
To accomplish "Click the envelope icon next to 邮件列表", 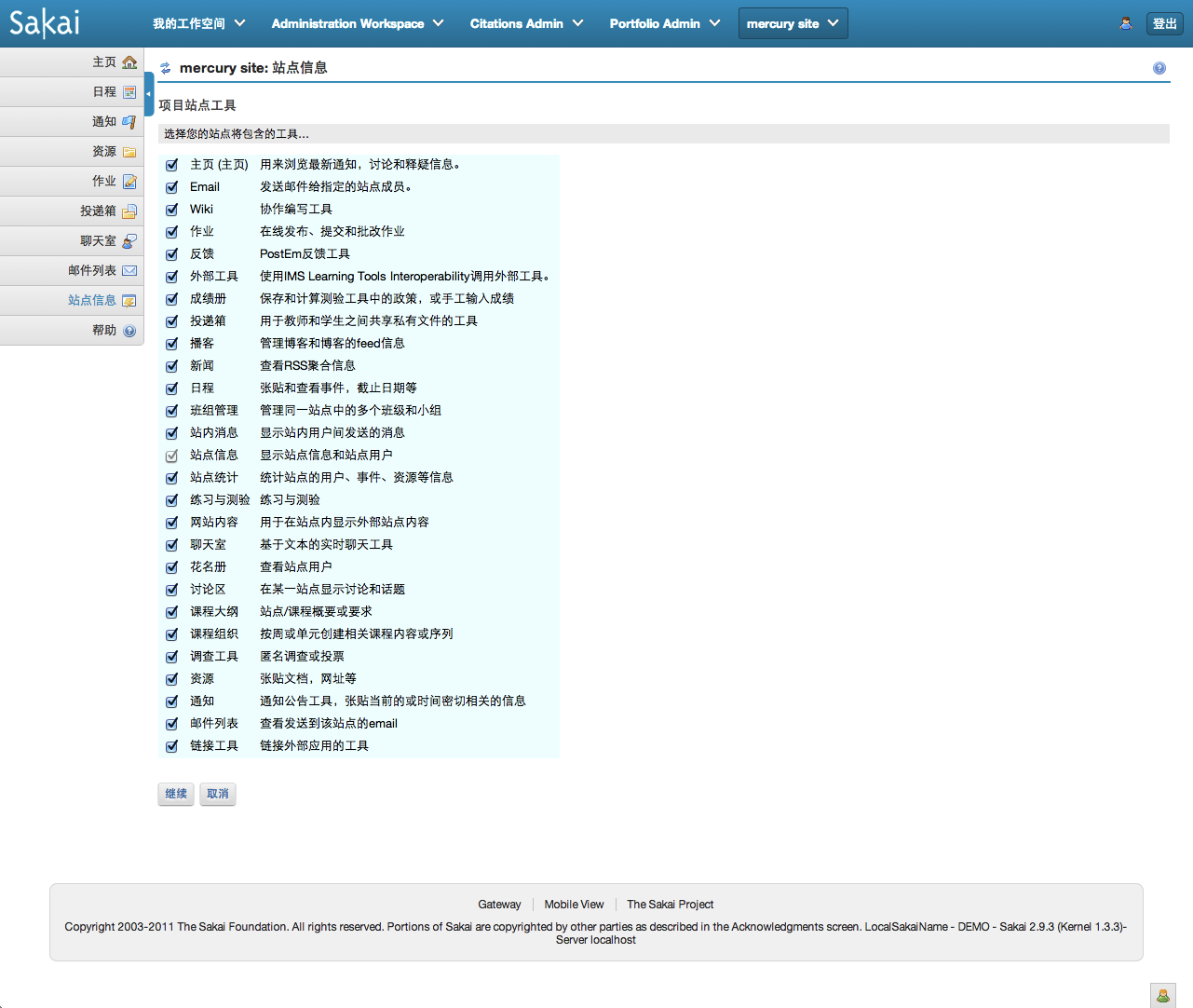I will coord(129,271).
